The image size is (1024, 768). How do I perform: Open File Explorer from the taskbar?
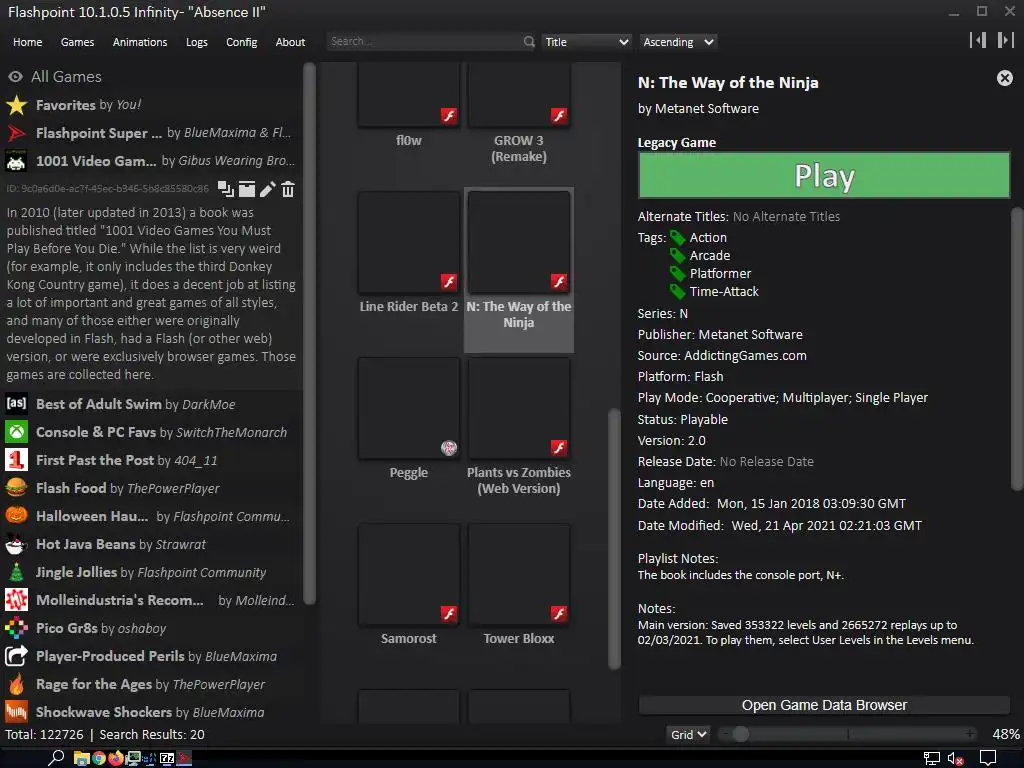(x=82, y=758)
